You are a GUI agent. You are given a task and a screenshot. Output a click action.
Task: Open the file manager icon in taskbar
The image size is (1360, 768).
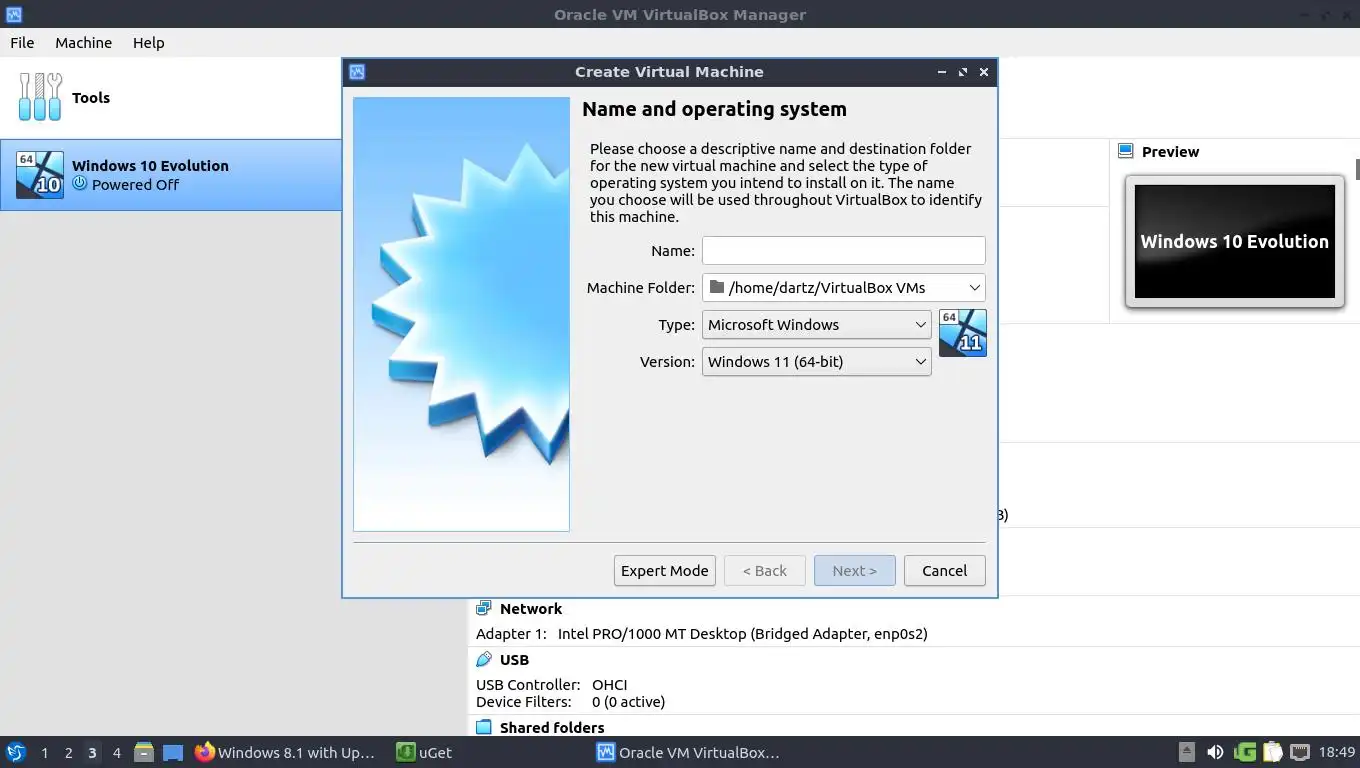[x=144, y=752]
